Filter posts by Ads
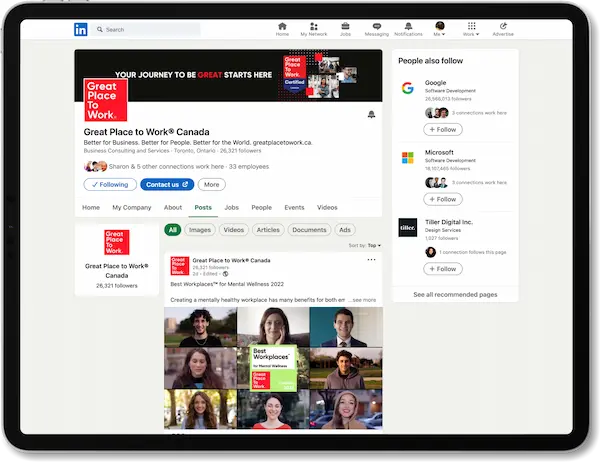Viewport: 600px width, 462px height. (345, 230)
